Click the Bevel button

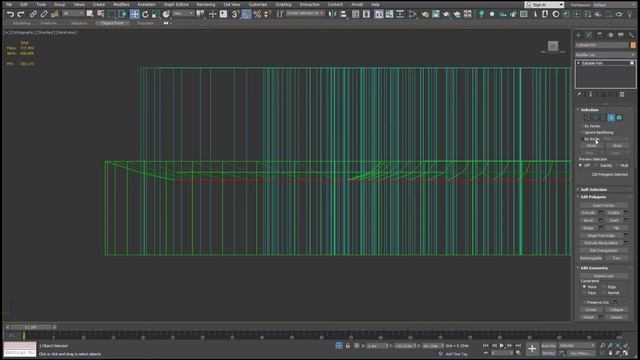pos(588,220)
